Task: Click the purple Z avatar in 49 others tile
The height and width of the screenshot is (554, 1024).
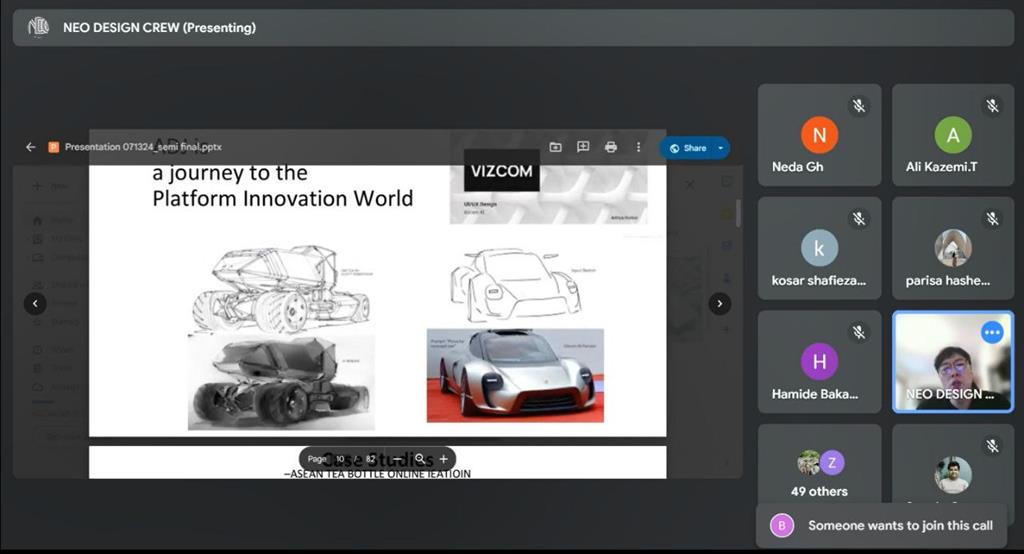Action: (x=832, y=463)
